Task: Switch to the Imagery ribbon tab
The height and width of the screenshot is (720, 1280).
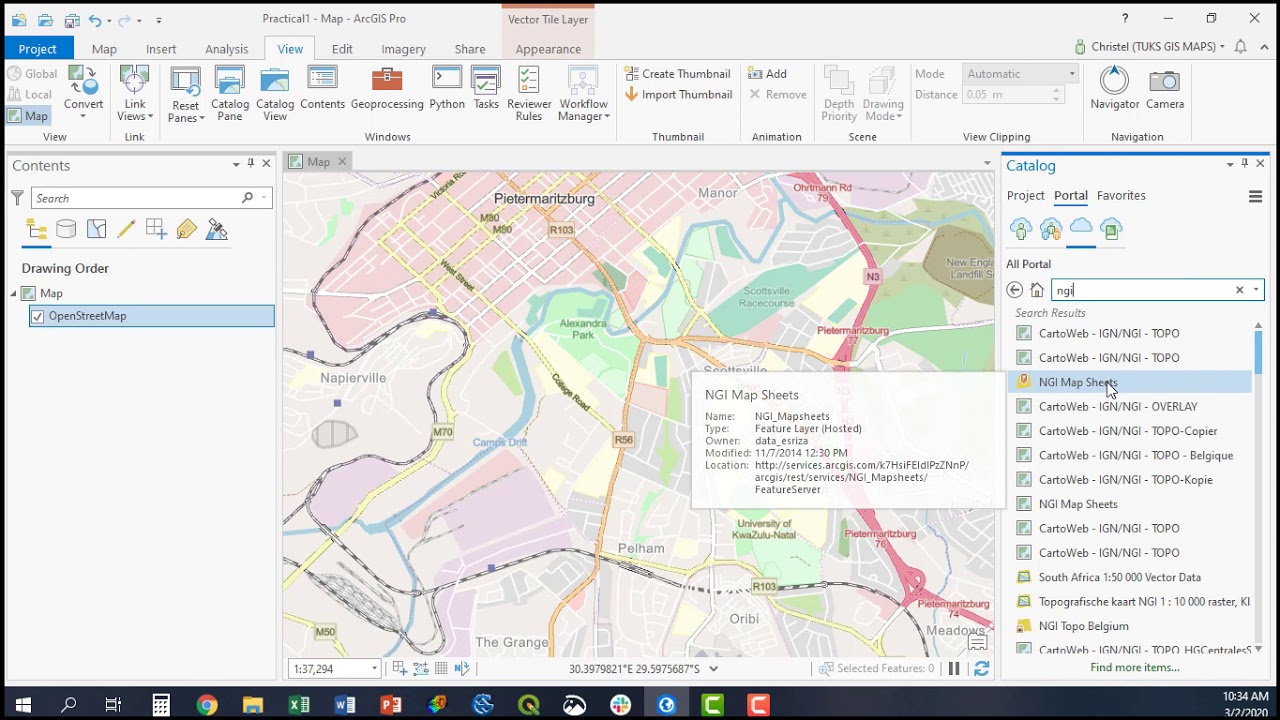Action: pos(403,49)
